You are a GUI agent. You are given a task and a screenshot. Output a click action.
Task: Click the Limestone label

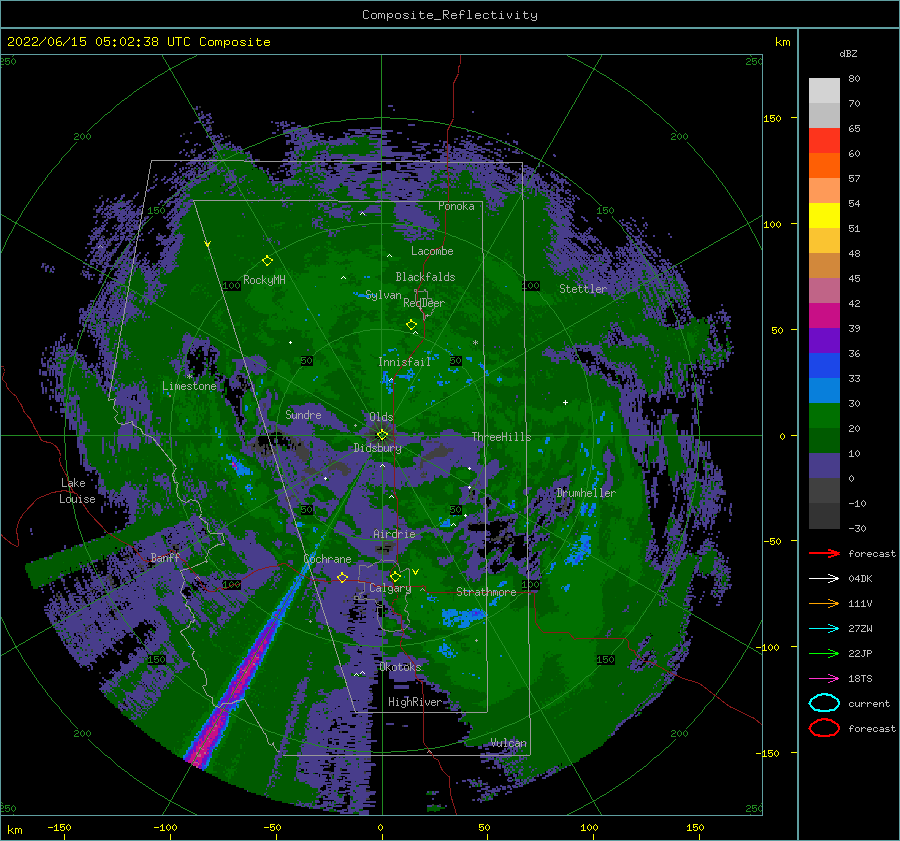pos(189,386)
